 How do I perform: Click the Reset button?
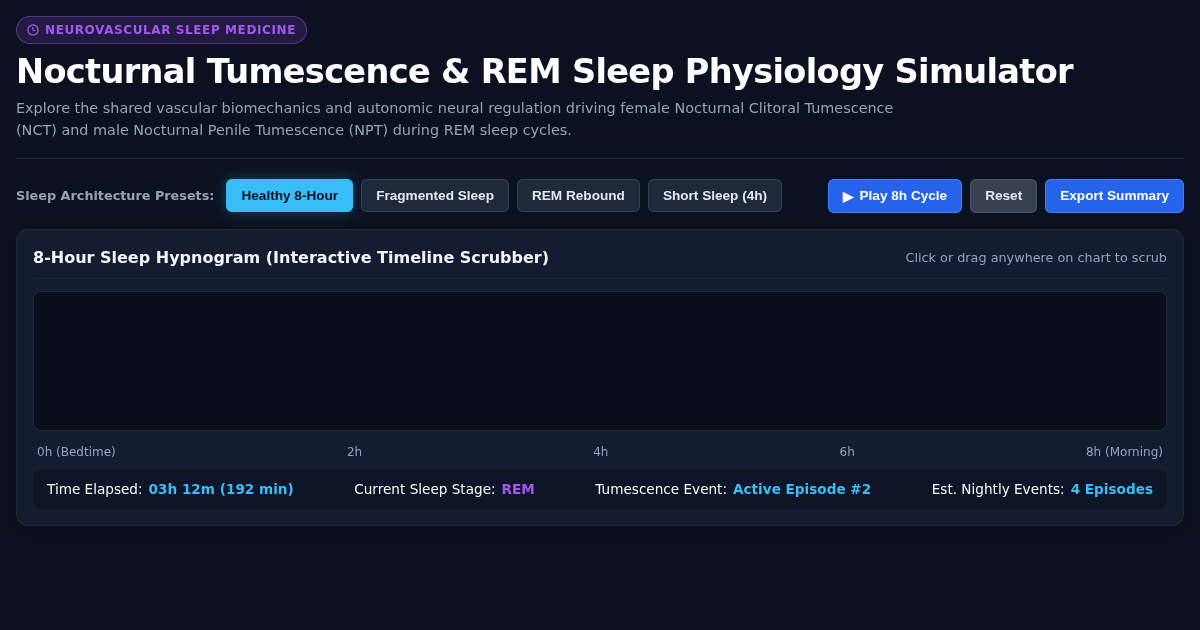coord(1003,196)
